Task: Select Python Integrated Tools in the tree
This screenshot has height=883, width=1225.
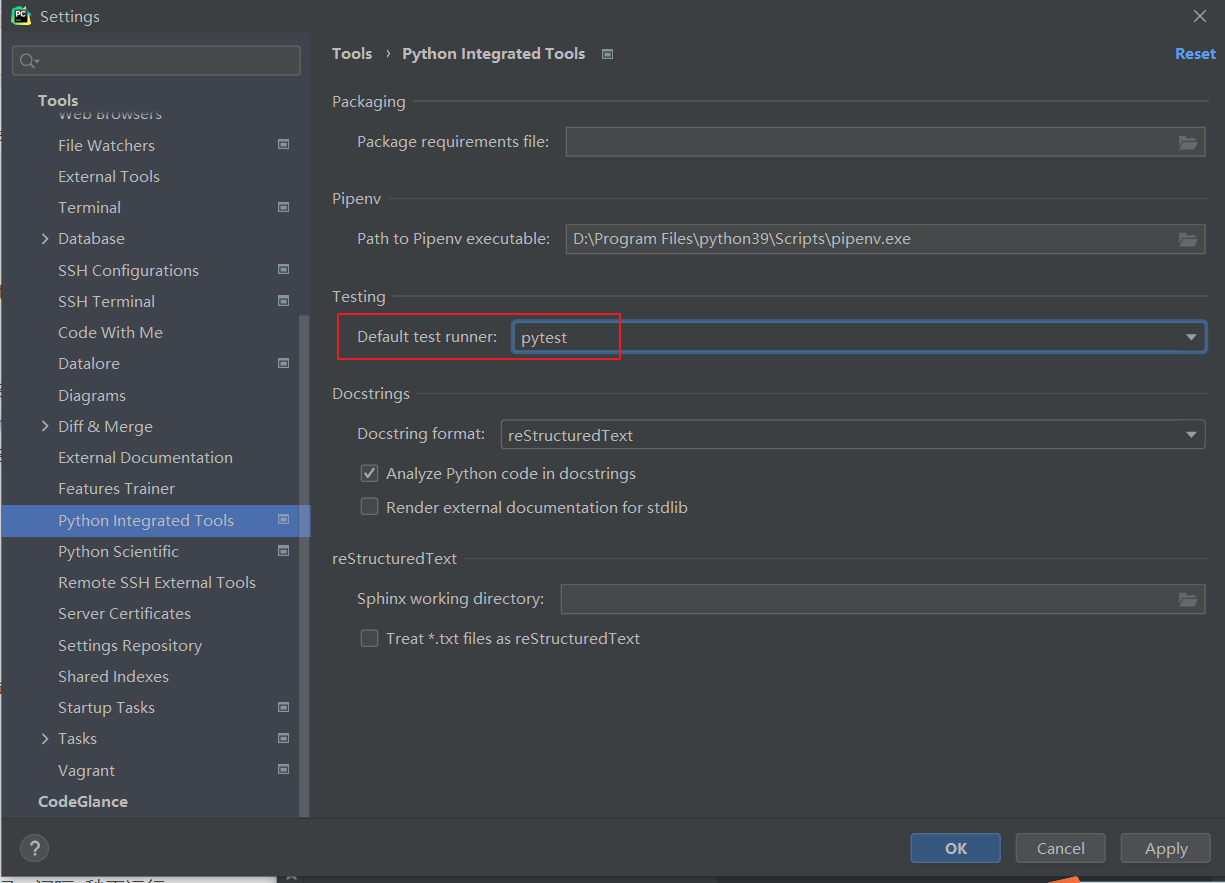Action: click(x=146, y=520)
